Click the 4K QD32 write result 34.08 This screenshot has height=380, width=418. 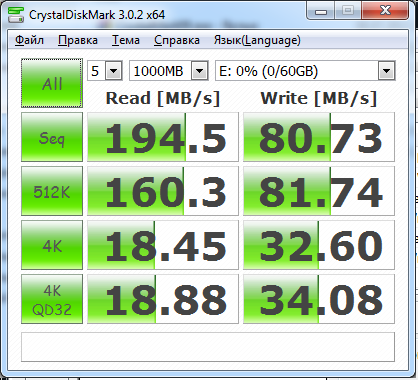coord(319,299)
